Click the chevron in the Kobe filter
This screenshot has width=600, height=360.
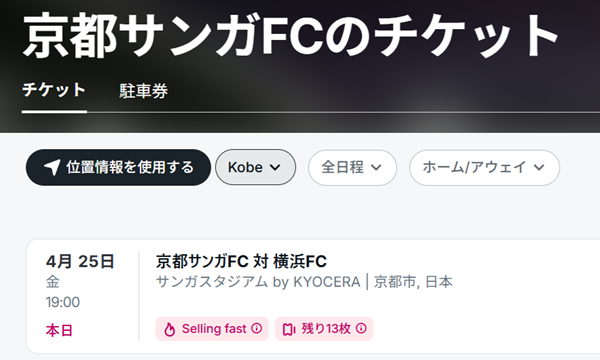275,168
